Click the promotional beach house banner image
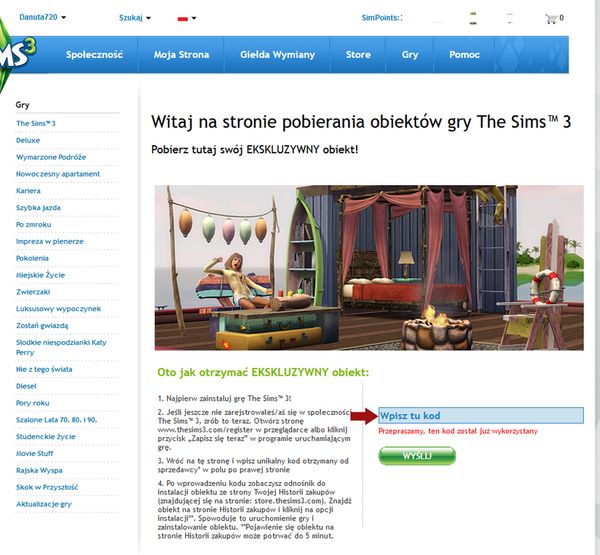 369,268
